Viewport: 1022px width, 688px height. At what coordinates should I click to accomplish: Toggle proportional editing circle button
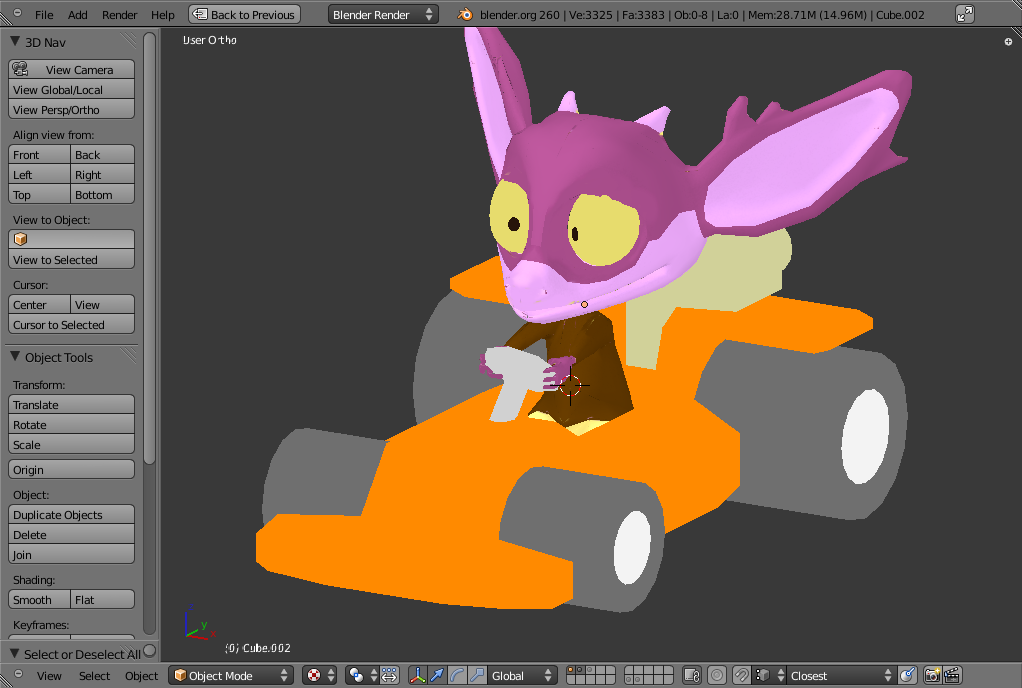click(717, 676)
